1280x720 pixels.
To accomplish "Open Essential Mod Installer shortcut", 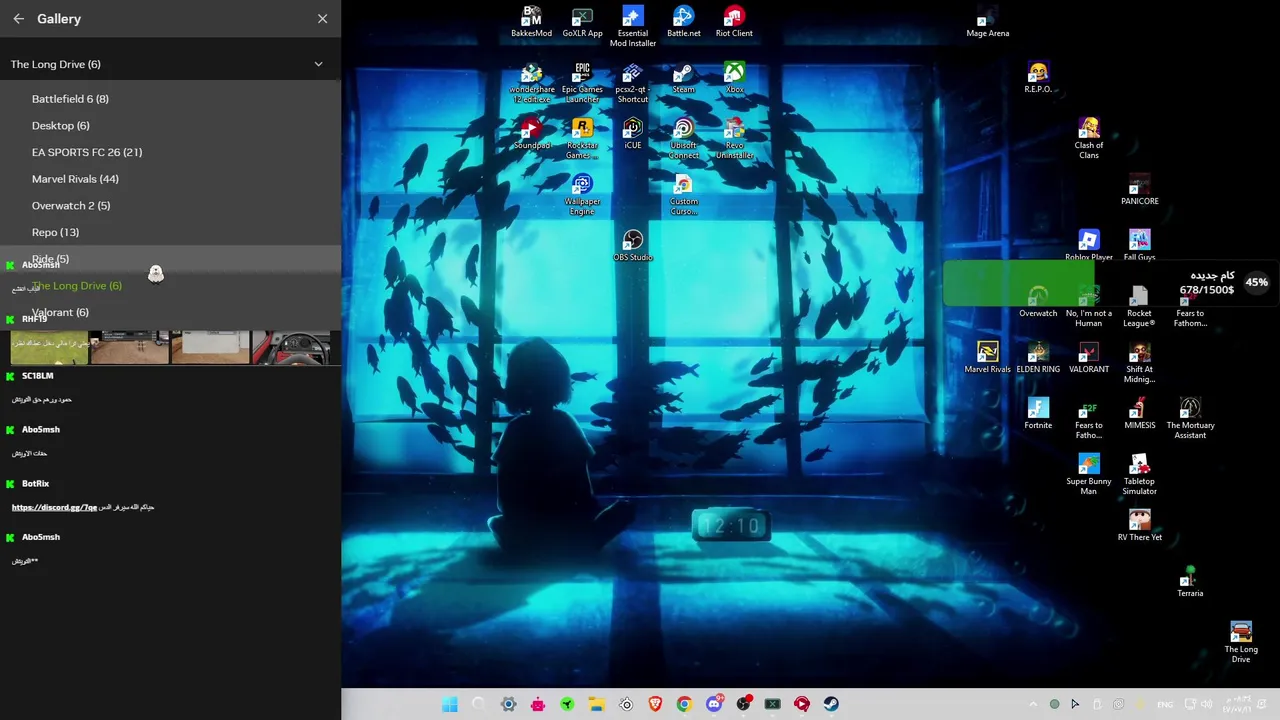I will coord(633,26).
